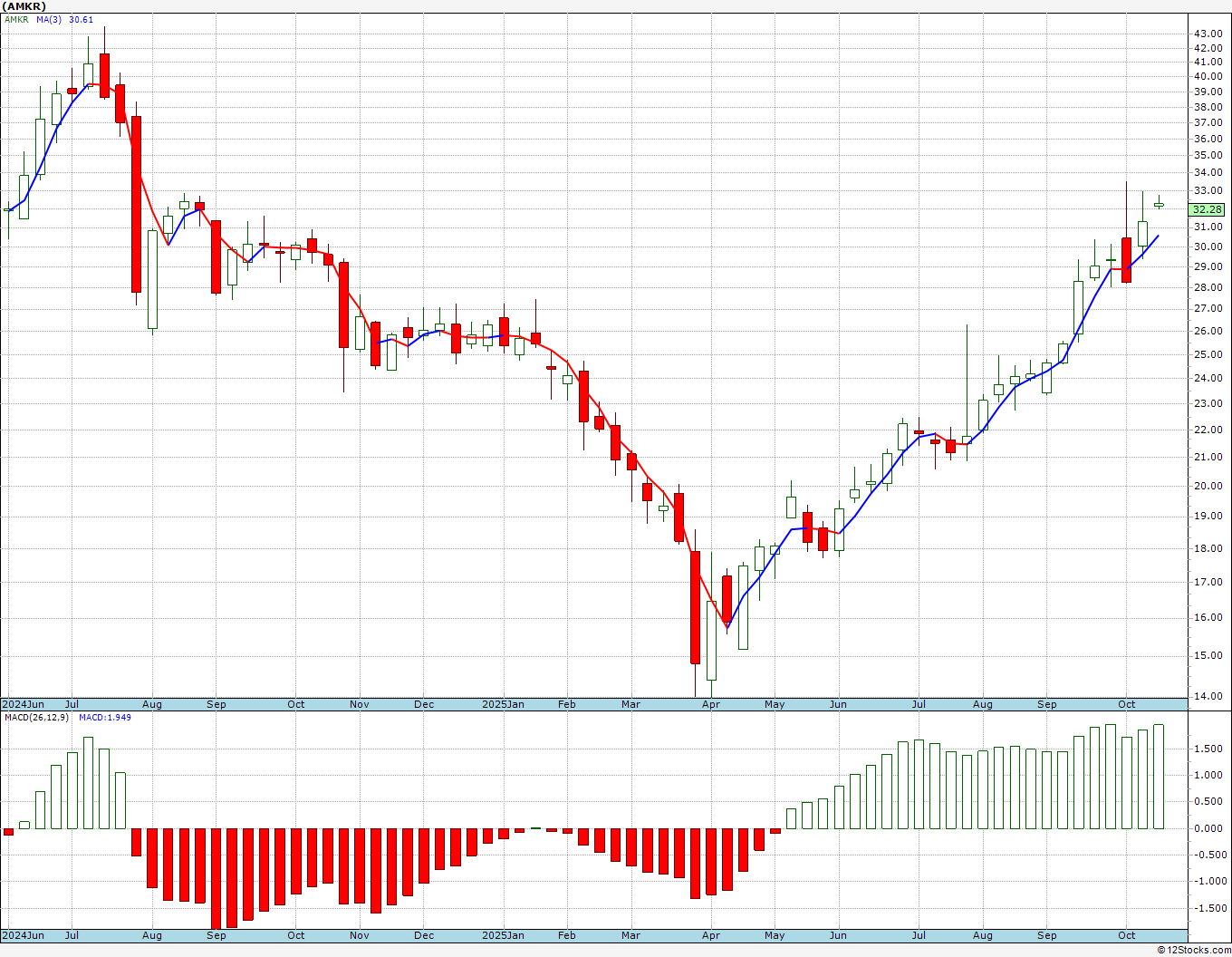
Task: Select the 20.00 price axis label
Action: pos(1208,486)
